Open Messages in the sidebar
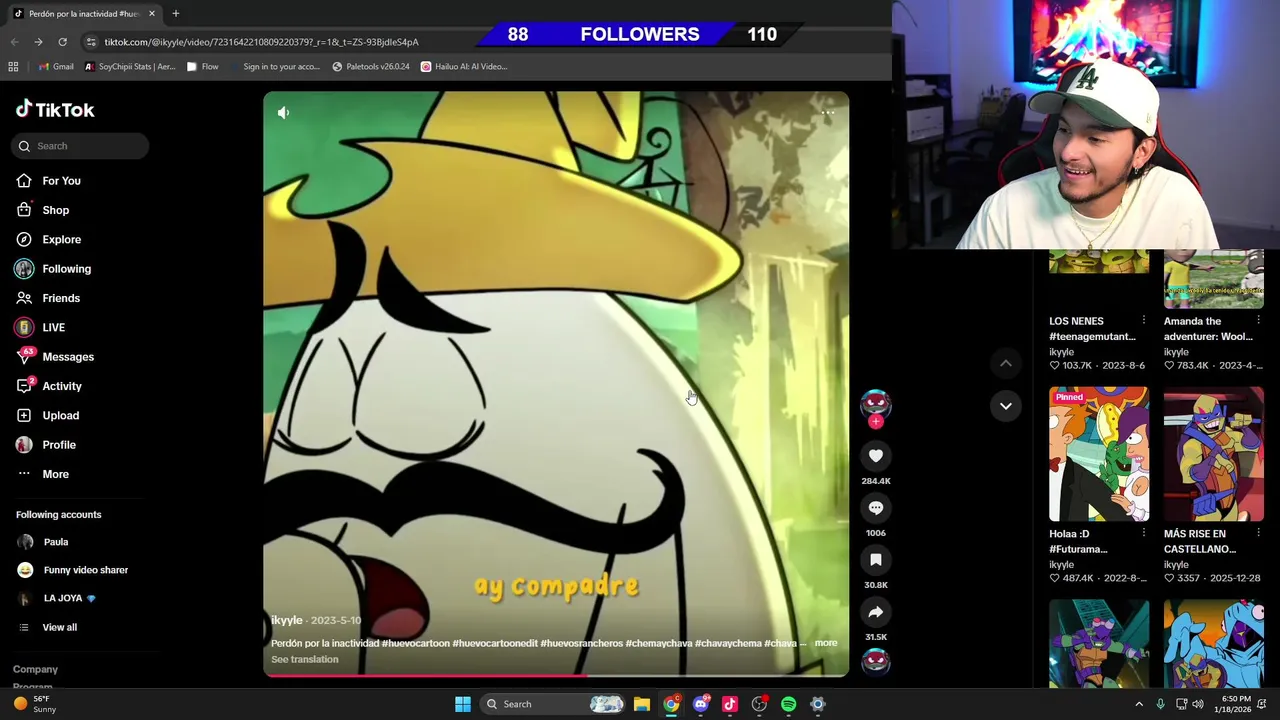Screen dimensions: 1280x720 click(68, 357)
